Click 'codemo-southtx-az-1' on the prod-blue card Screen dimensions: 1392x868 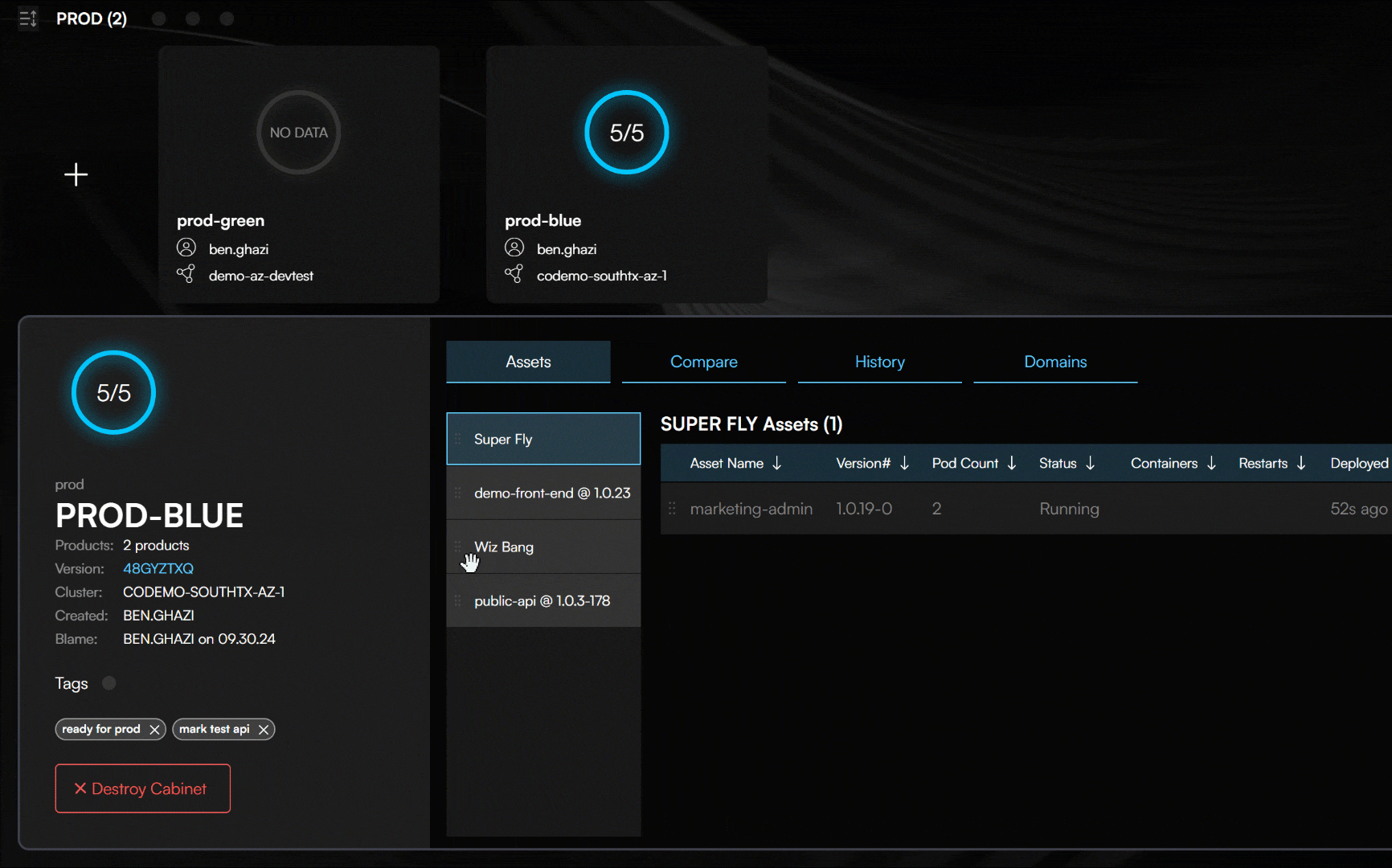click(602, 276)
